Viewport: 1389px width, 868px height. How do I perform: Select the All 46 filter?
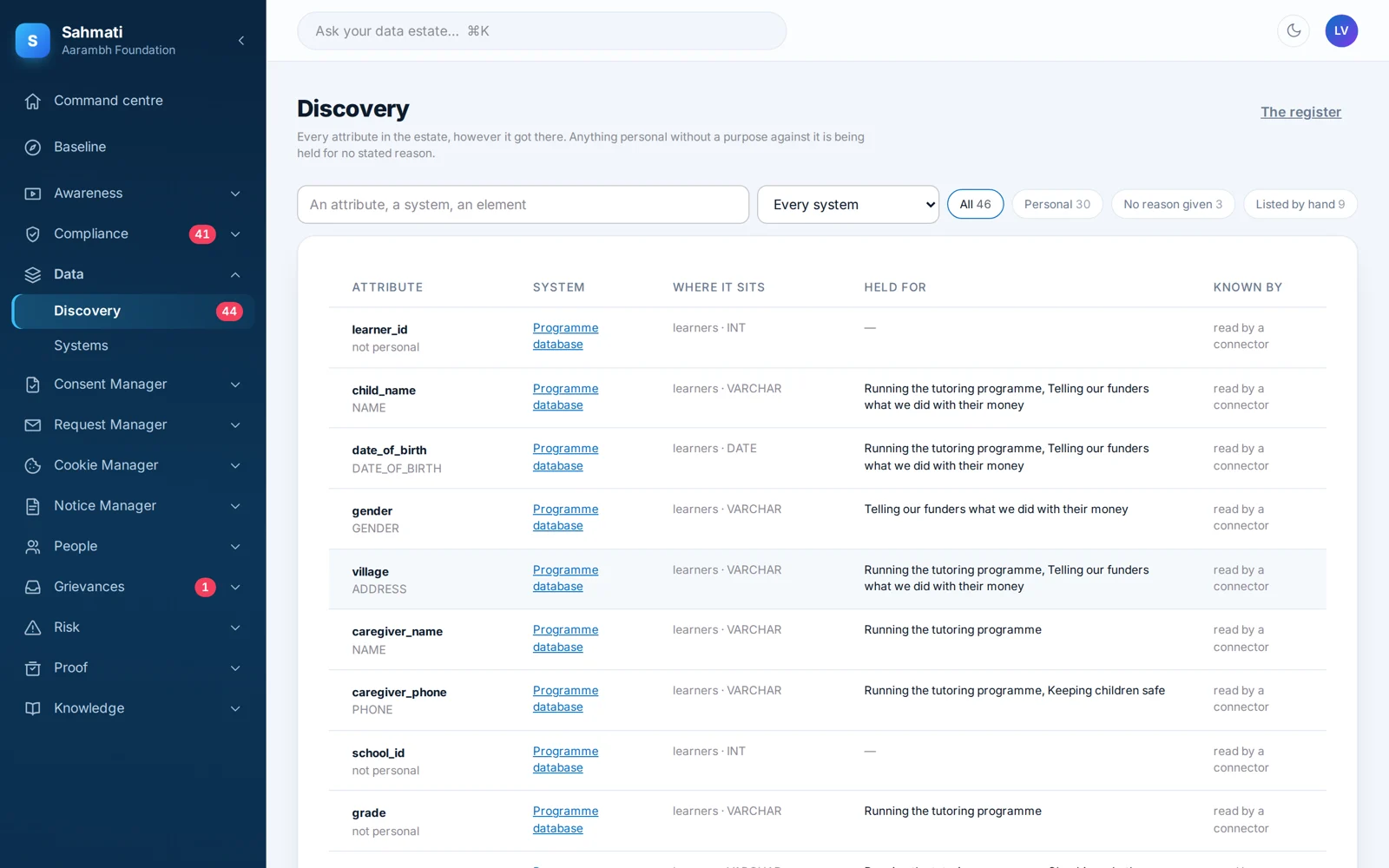coord(975,204)
